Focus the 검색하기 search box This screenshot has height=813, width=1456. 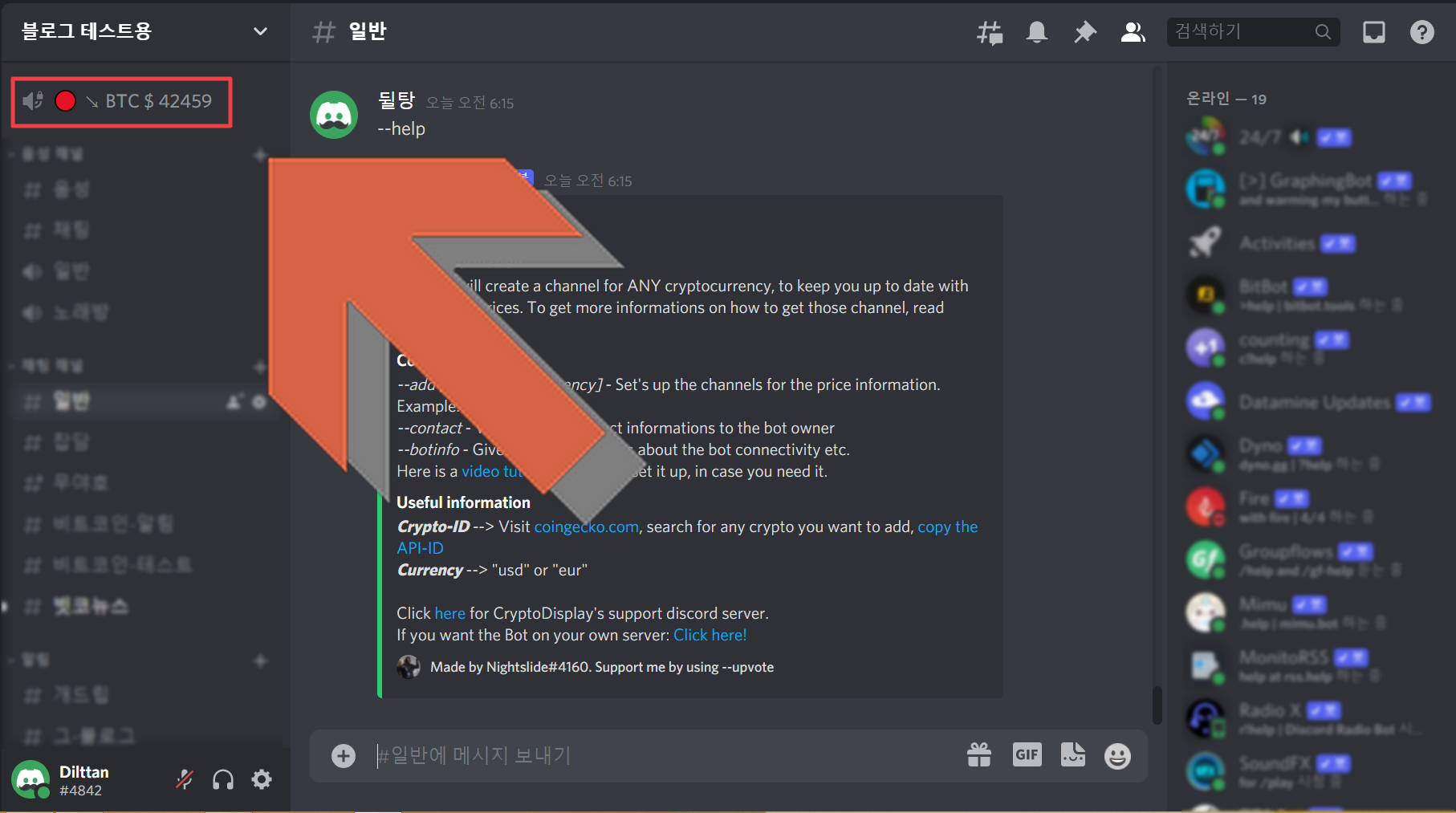click(1253, 32)
